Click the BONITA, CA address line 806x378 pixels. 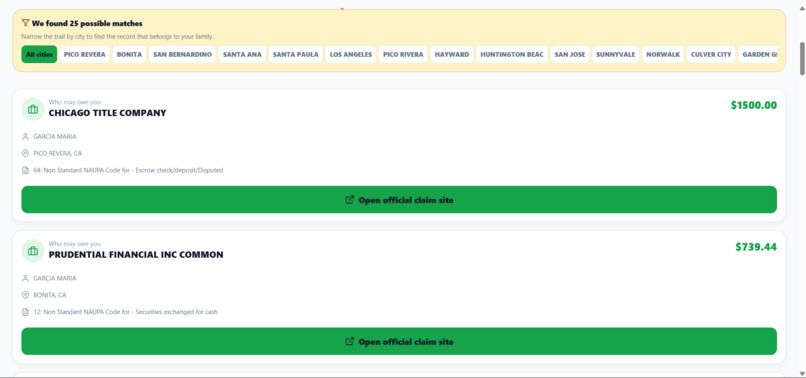click(50, 295)
